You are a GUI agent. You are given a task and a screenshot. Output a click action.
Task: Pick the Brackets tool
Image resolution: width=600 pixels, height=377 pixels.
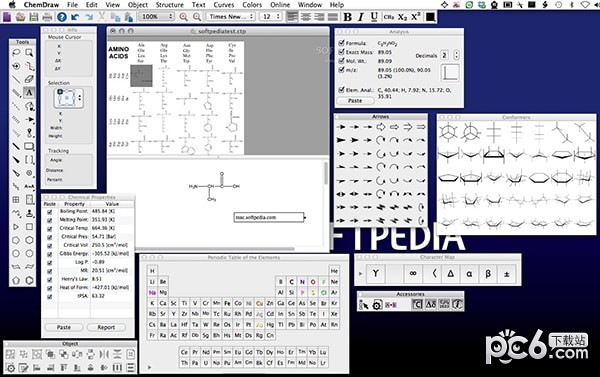tap(29, 160)
